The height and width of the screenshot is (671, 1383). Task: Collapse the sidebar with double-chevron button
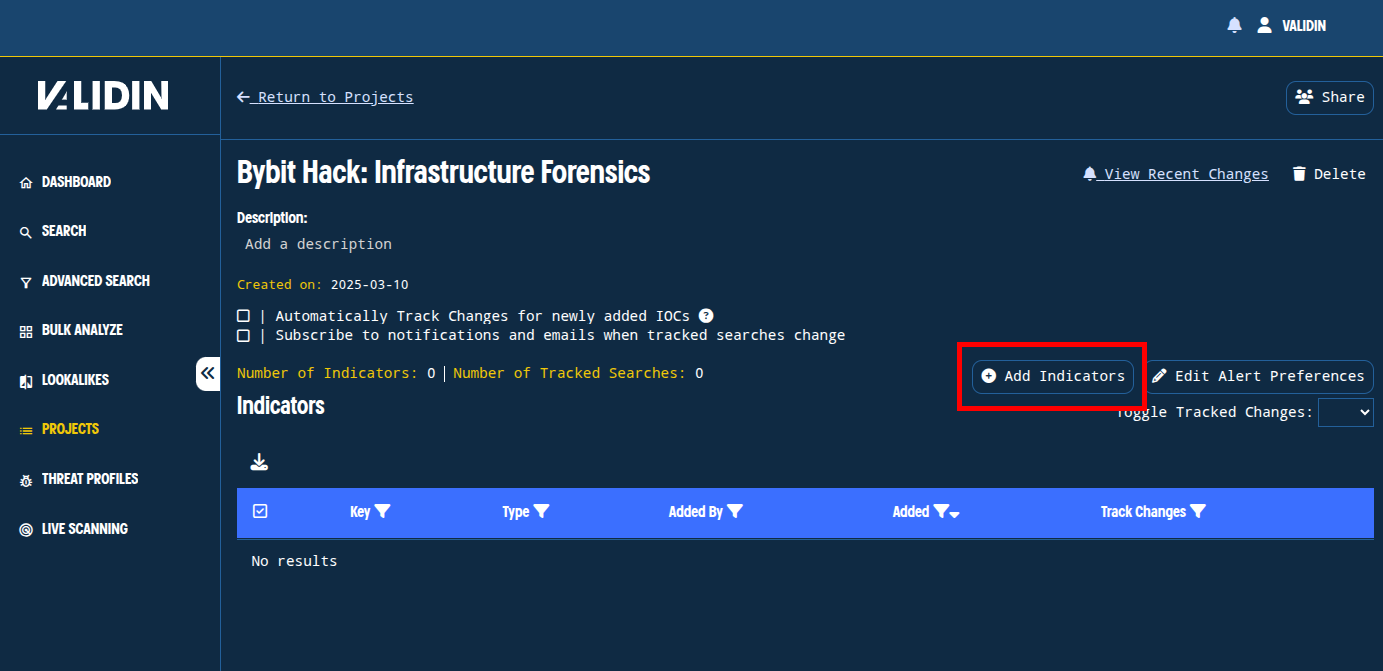[208, 374]
